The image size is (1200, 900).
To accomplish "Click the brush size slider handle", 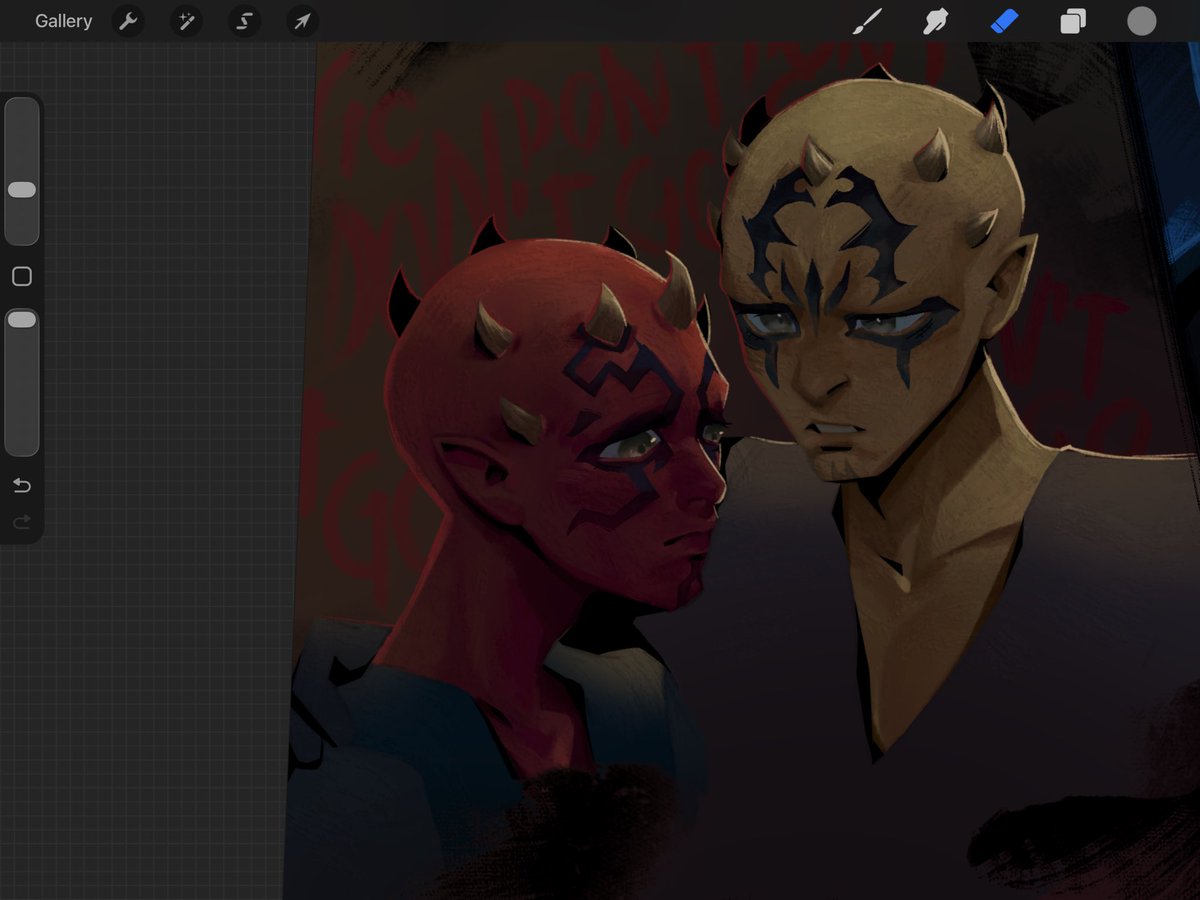I will click(x=22, y=190).
